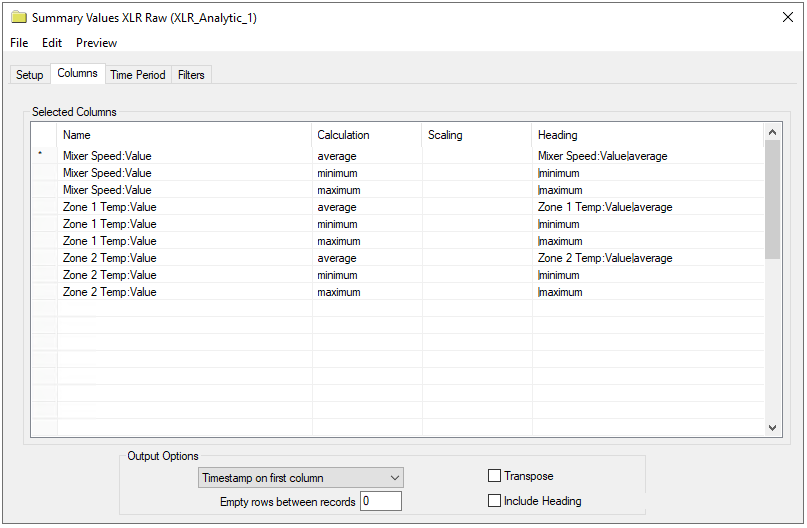This screenshot has width=807, height=528.
Task: Click the yellow folder icon in title bar
Action: 19,17
